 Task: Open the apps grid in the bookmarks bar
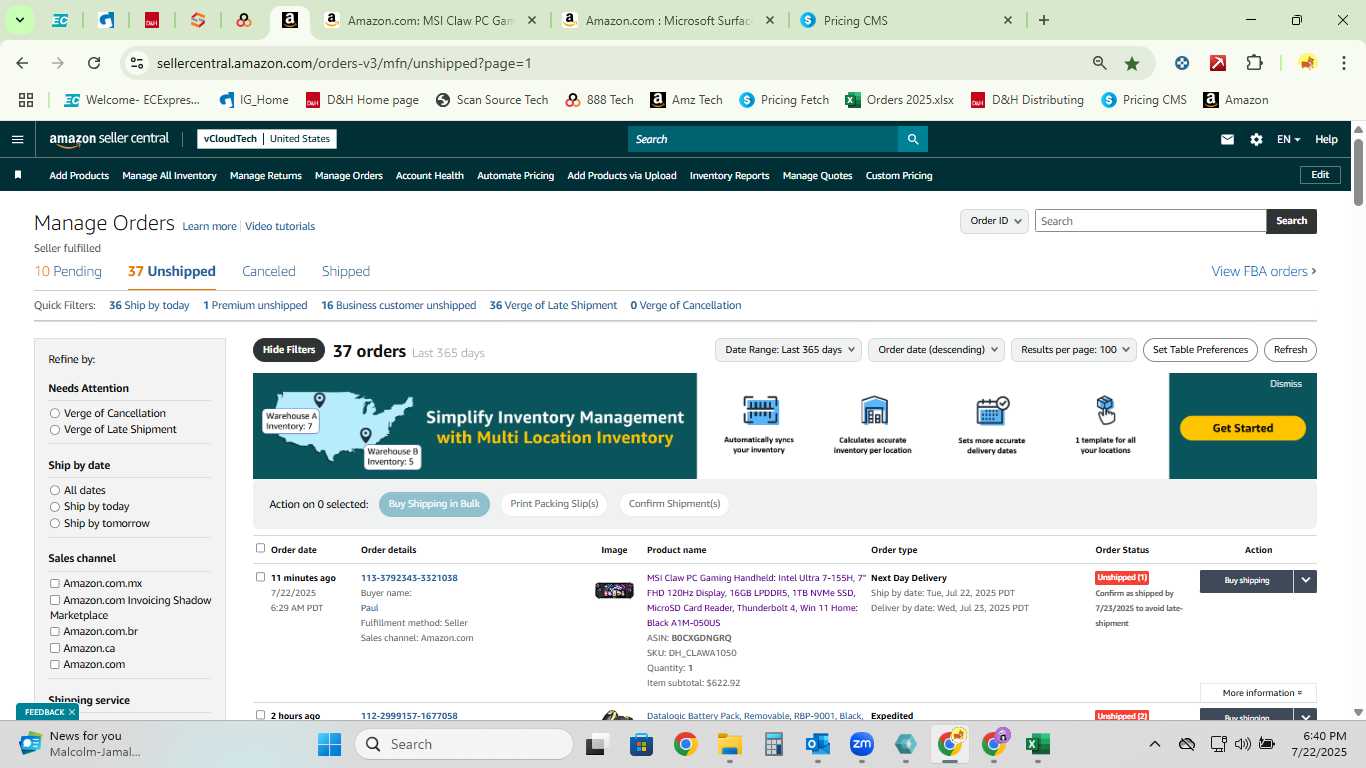point(26,100)
